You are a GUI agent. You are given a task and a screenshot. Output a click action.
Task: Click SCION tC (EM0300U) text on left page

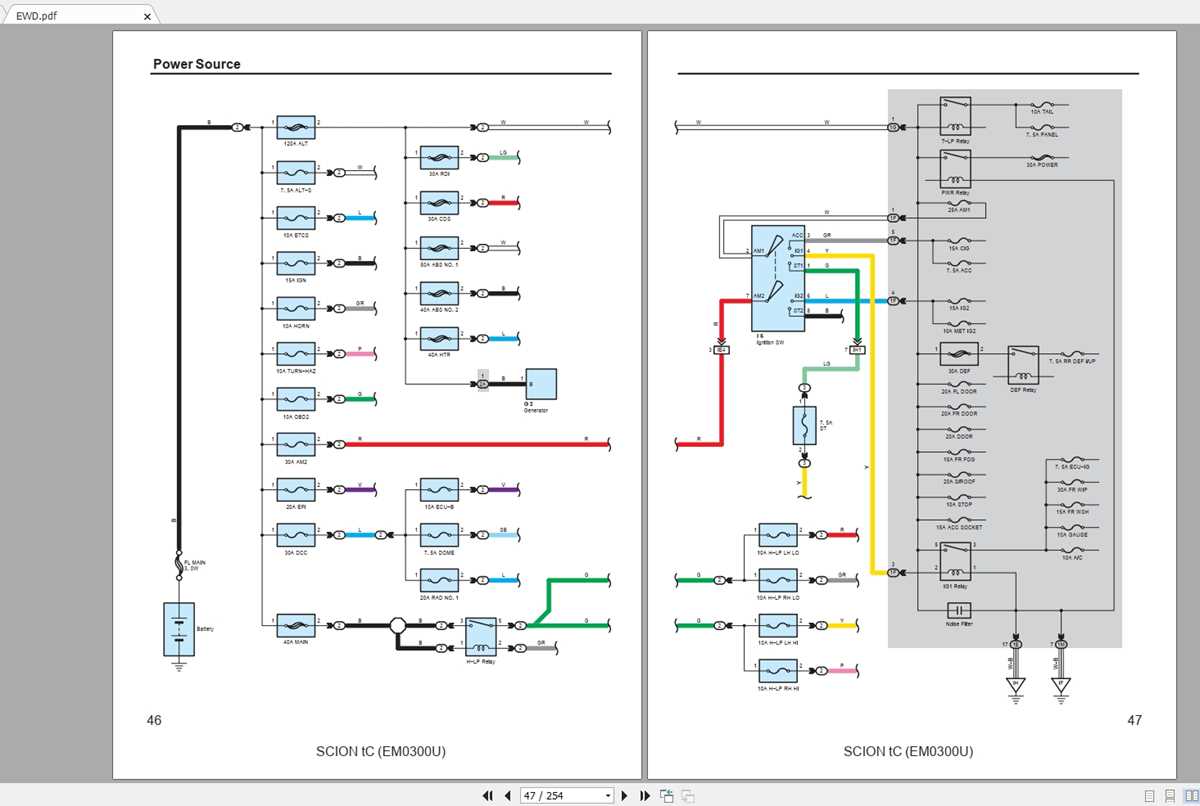click(x=380, y=752)
